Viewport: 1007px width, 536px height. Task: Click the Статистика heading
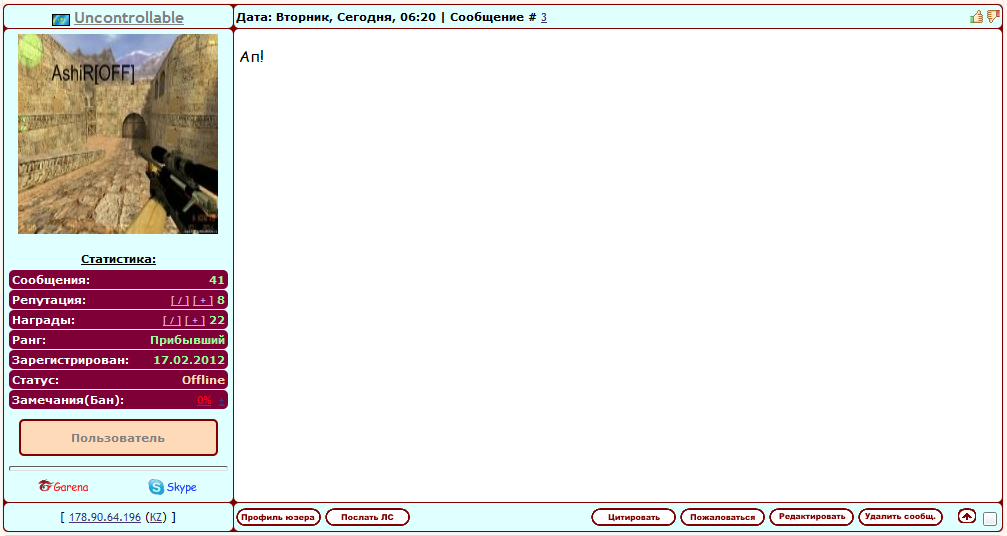pyautogui.click(x=118, y=259)
